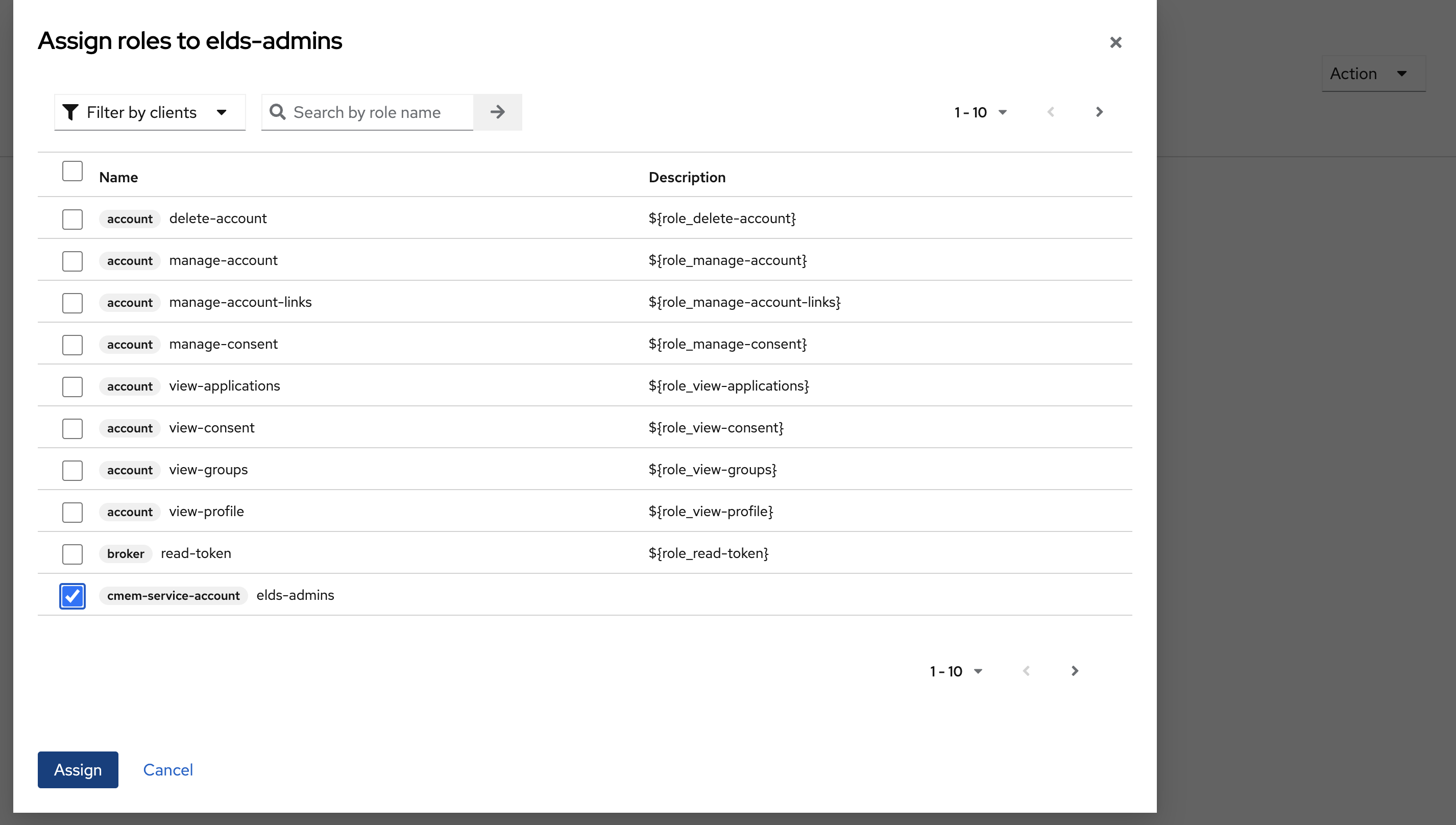Click bottom previous page chevron

pyautogui.click(x=1026, y=671)
